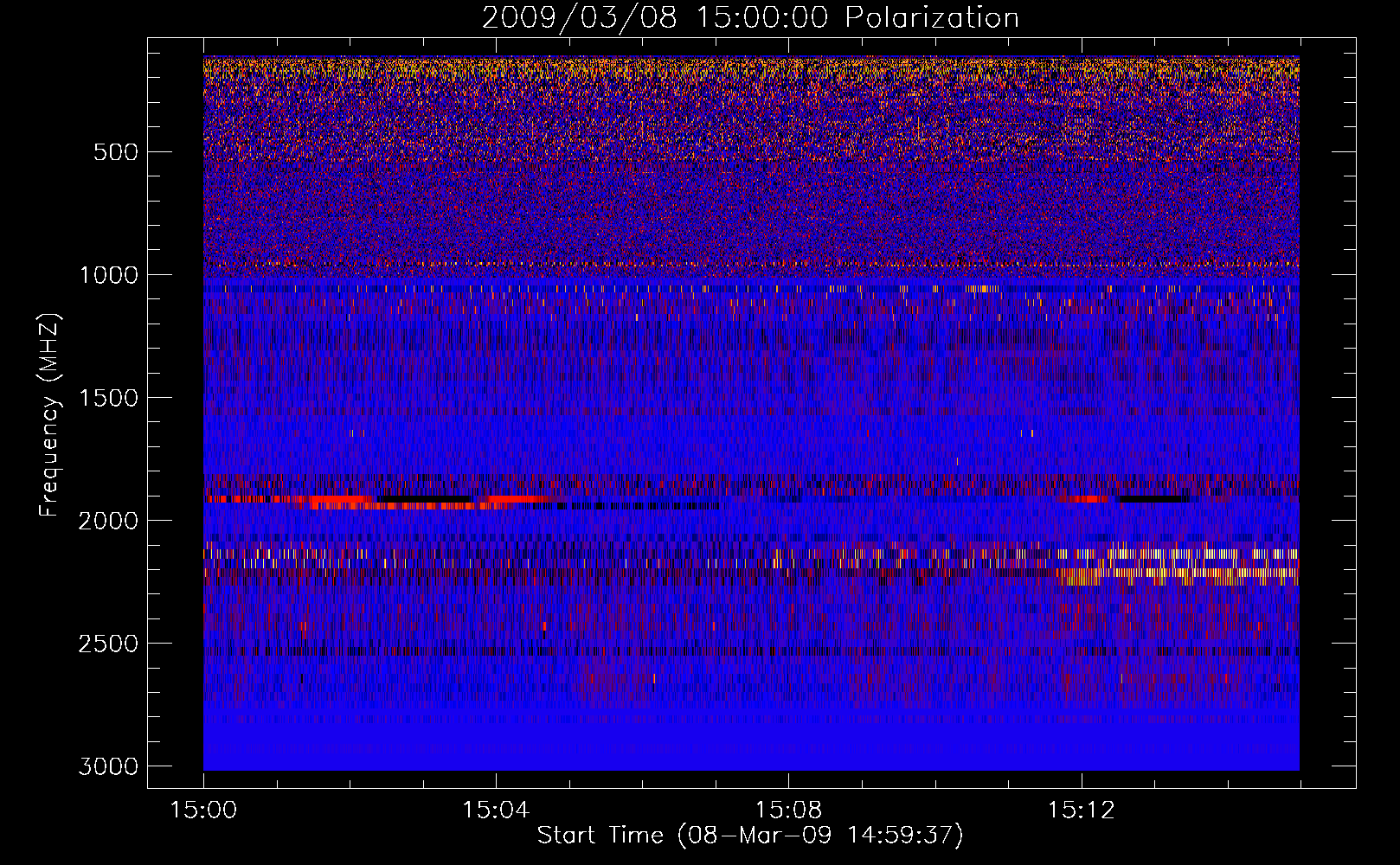1400x865 pixels.
Task: Click the '3000' frequency tick label
Action: (109, 766)
